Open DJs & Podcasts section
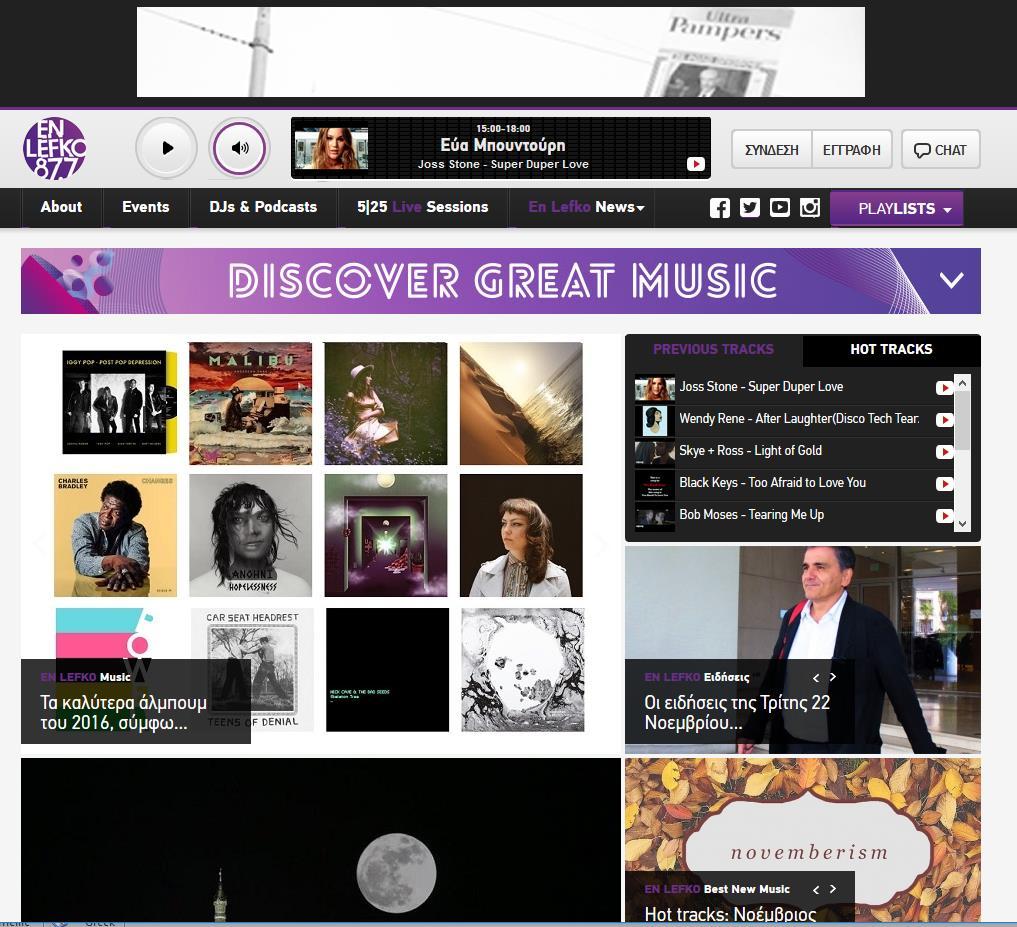This screenshot has width=1017, height=927. [x=263, y=207]
